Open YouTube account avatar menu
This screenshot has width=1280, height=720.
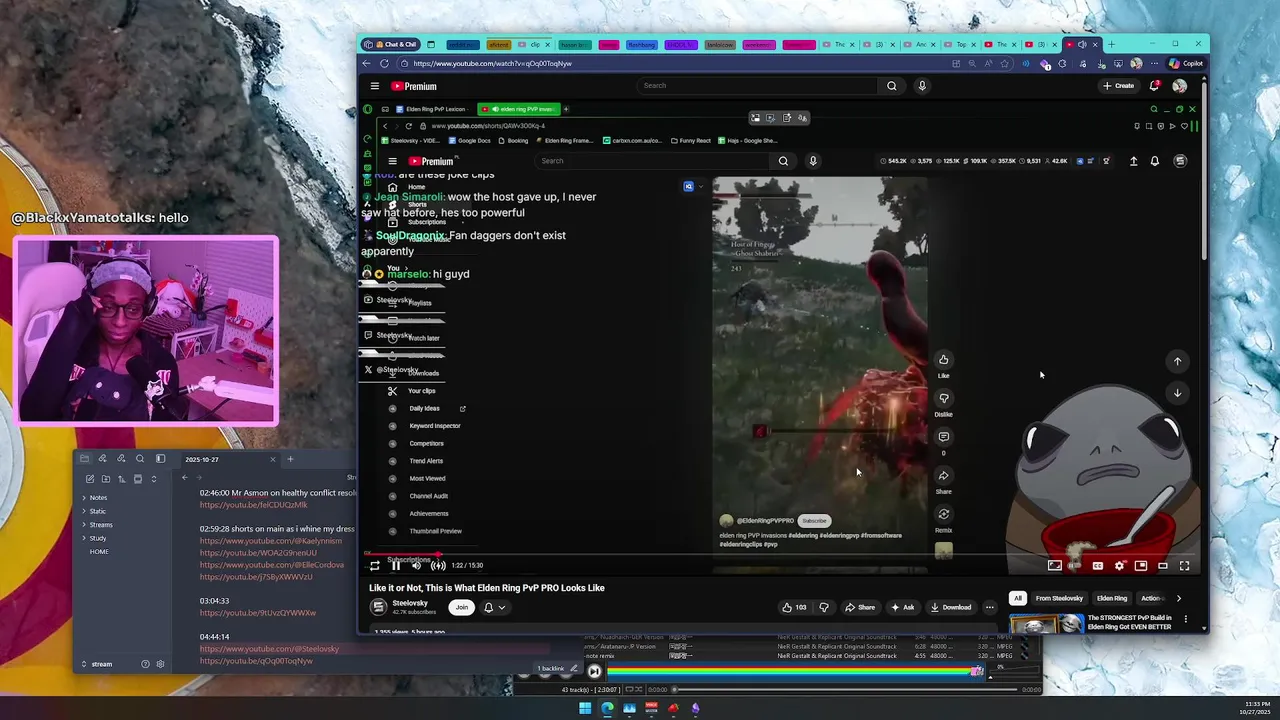click(1180, 86)
